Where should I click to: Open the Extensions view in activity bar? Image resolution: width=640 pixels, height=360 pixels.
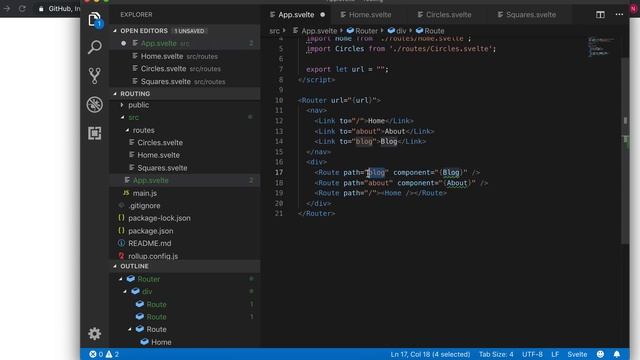tap(94, 133)
